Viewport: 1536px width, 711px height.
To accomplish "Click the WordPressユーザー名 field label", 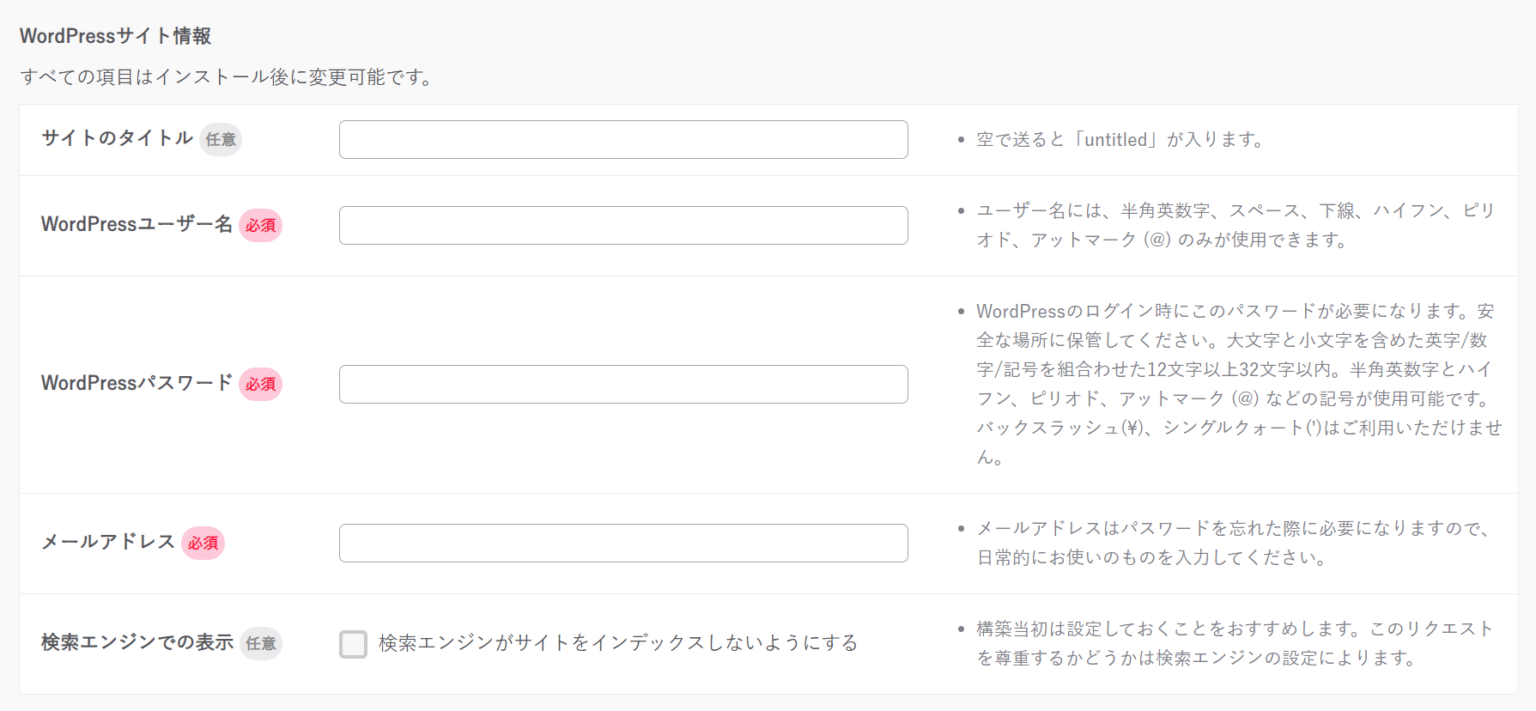I will point(136,225).
